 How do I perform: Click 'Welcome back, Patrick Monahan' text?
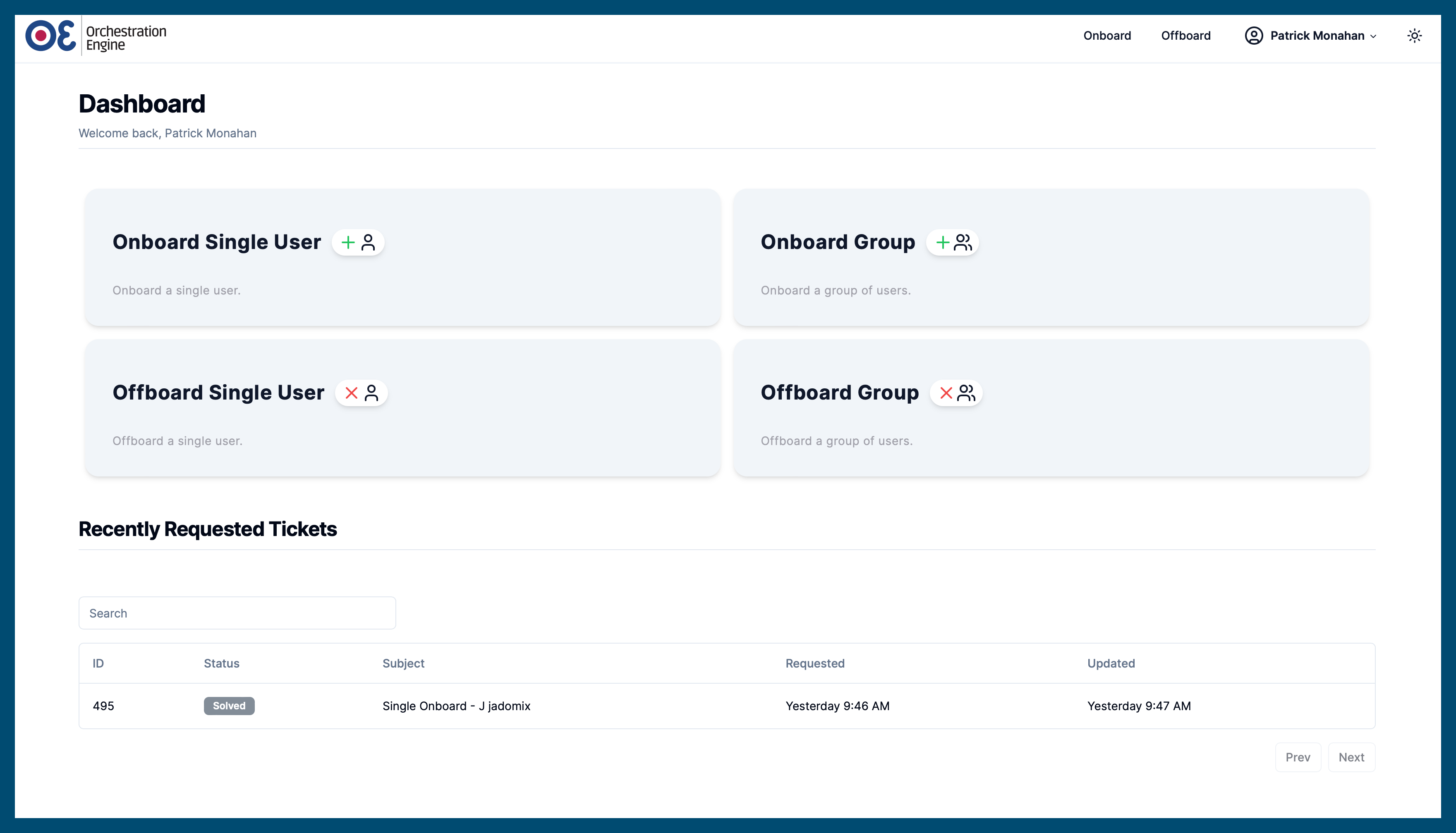[x=168, y=133]
